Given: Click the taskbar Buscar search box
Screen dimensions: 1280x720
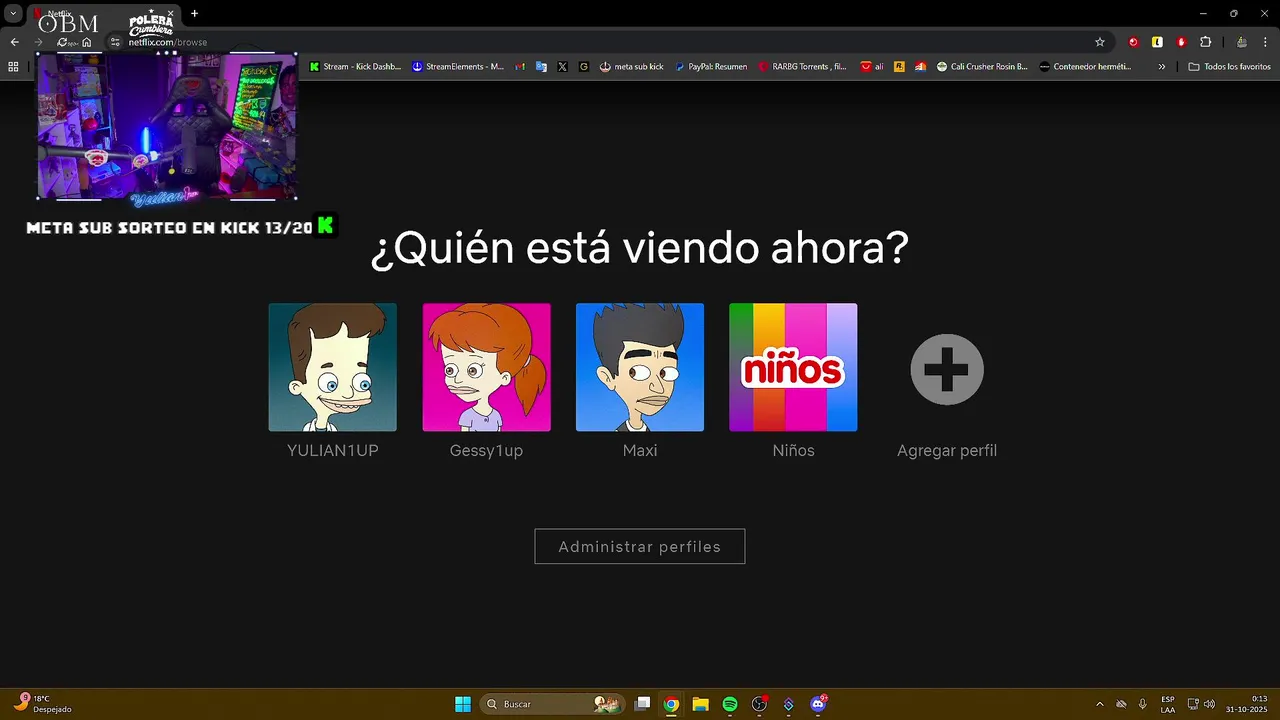Looking at the screenshot, I should pos(553,704).
